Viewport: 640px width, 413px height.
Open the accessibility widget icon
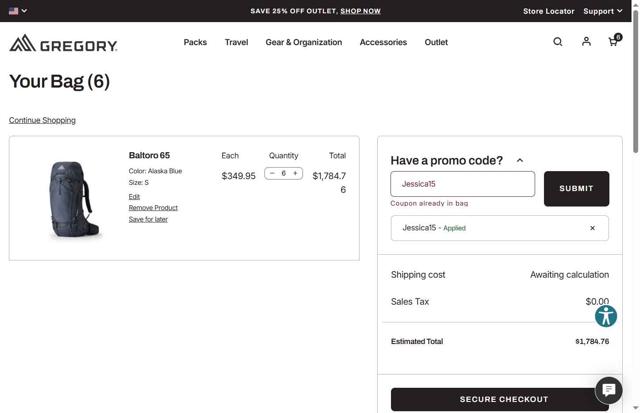(x=606, y=316)
